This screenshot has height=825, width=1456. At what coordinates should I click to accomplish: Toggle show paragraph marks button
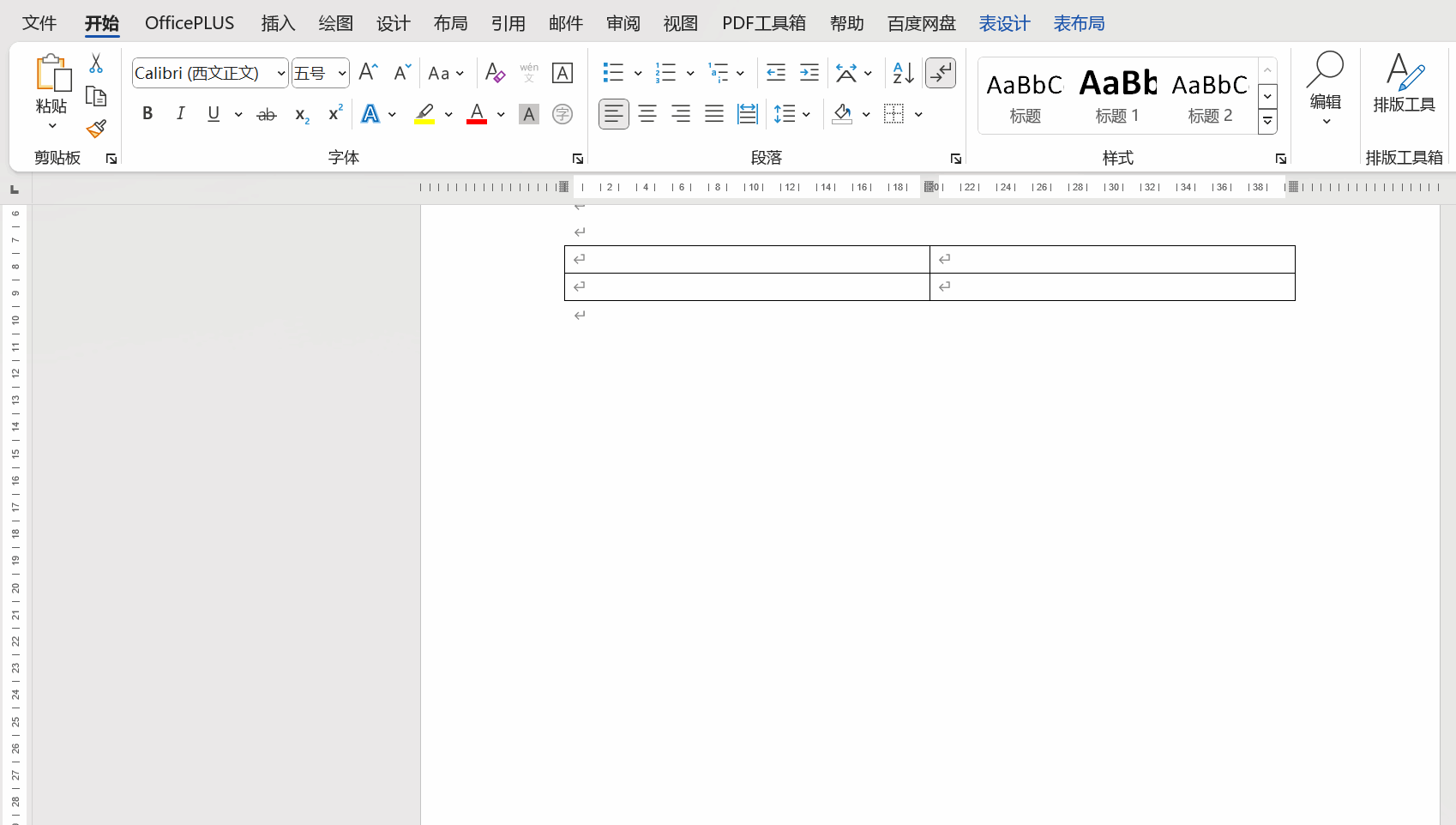(941, 73)
